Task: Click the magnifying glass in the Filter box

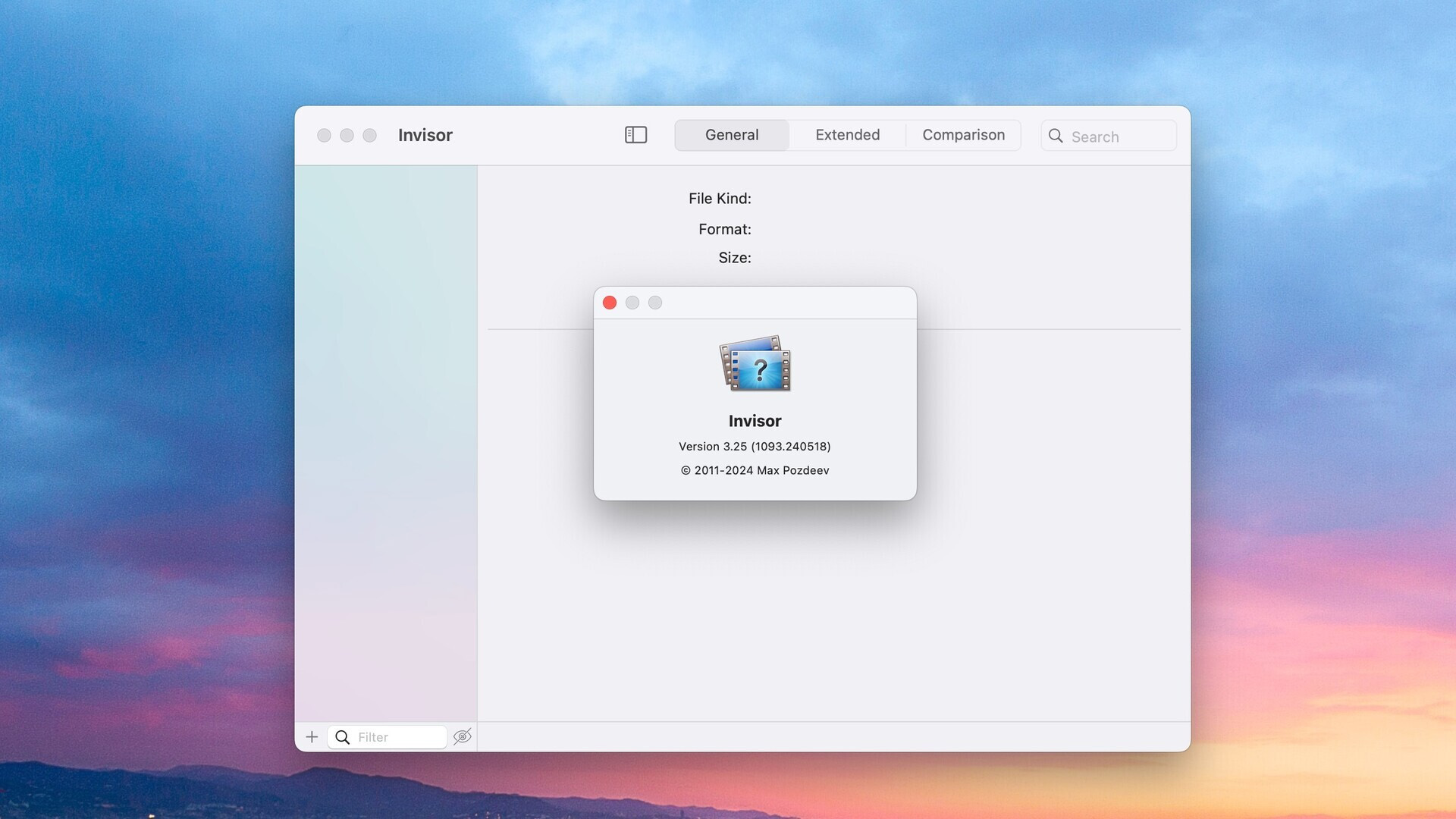Action: (344, 736)
